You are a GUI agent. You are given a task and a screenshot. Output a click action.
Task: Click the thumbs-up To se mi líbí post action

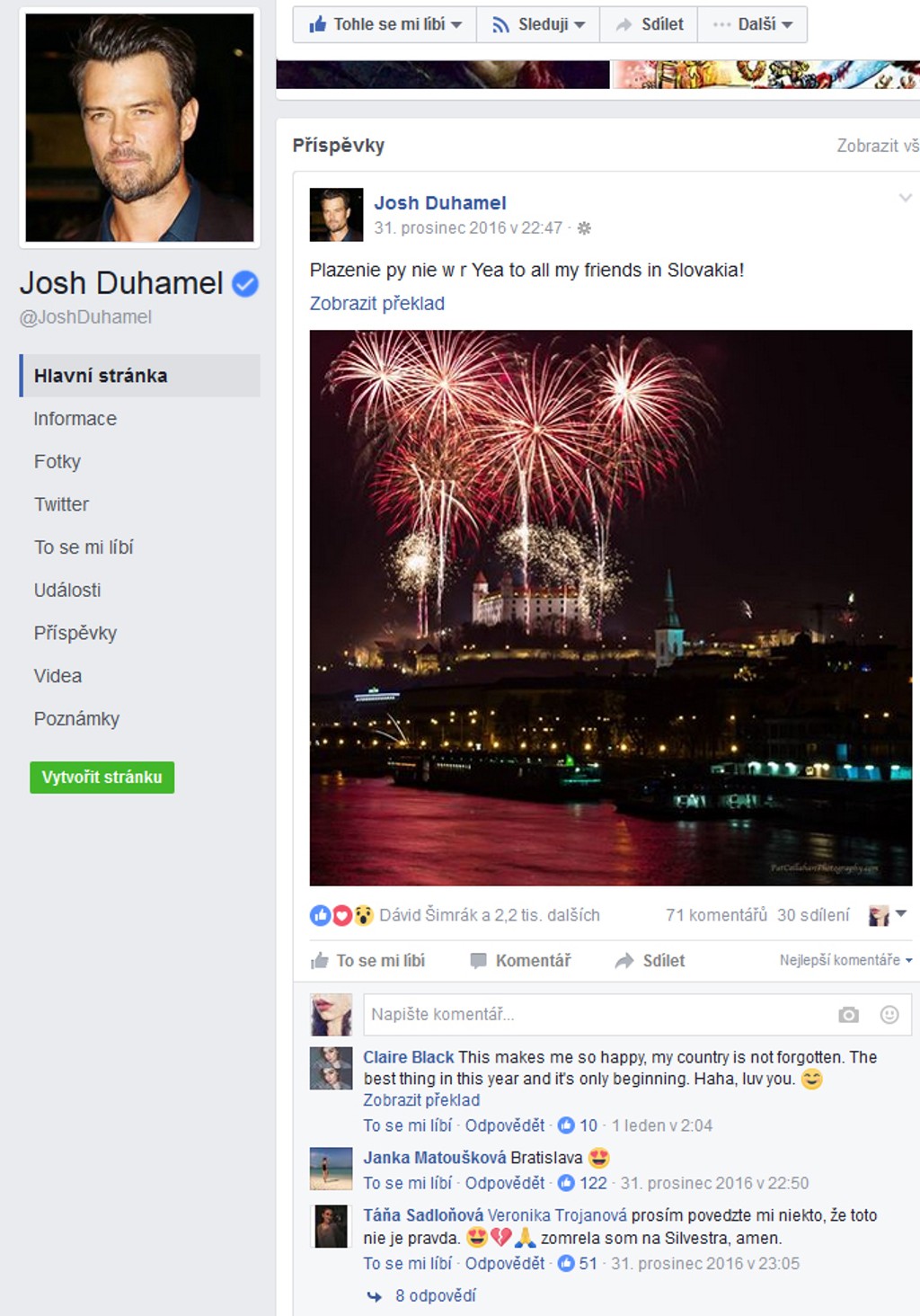coord(367,961)
